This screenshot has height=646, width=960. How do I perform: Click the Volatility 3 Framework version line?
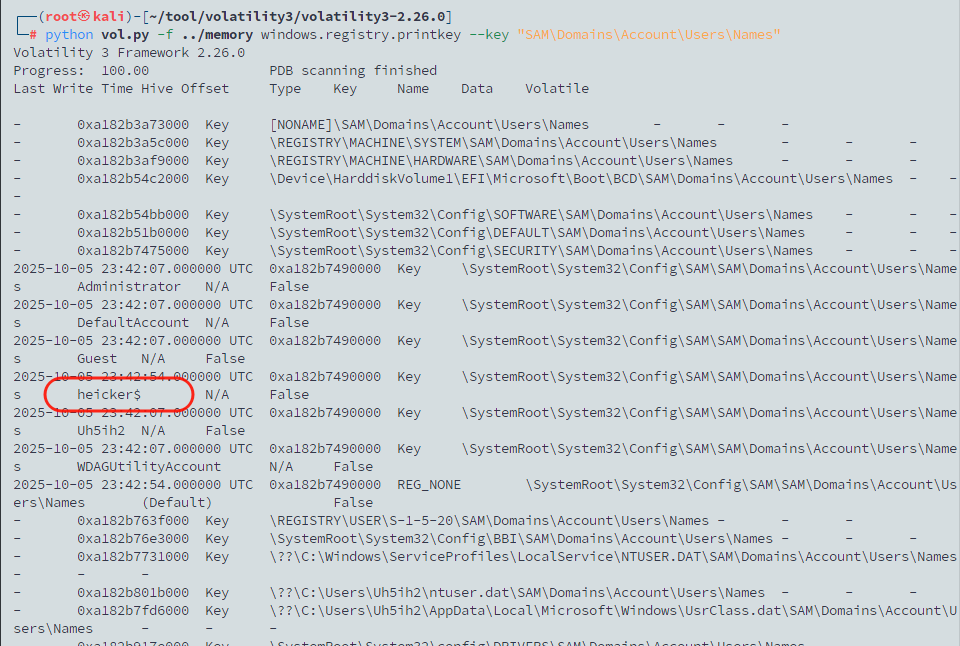tap(129, 53)
